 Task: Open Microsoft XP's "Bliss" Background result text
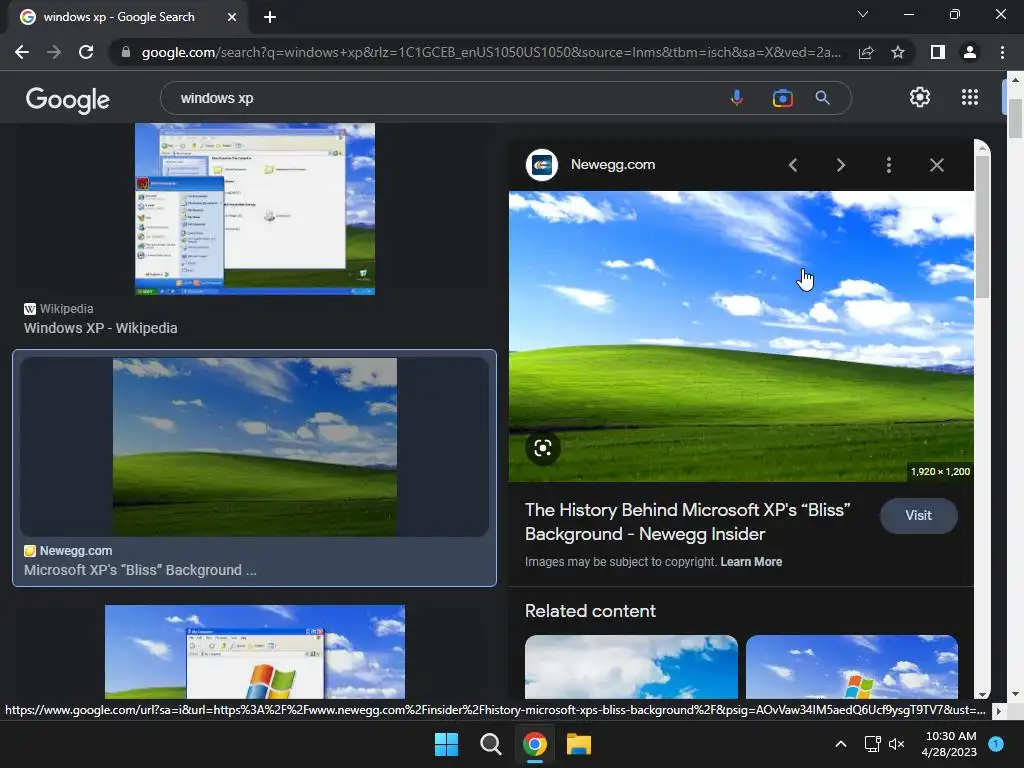click(140, 570)
